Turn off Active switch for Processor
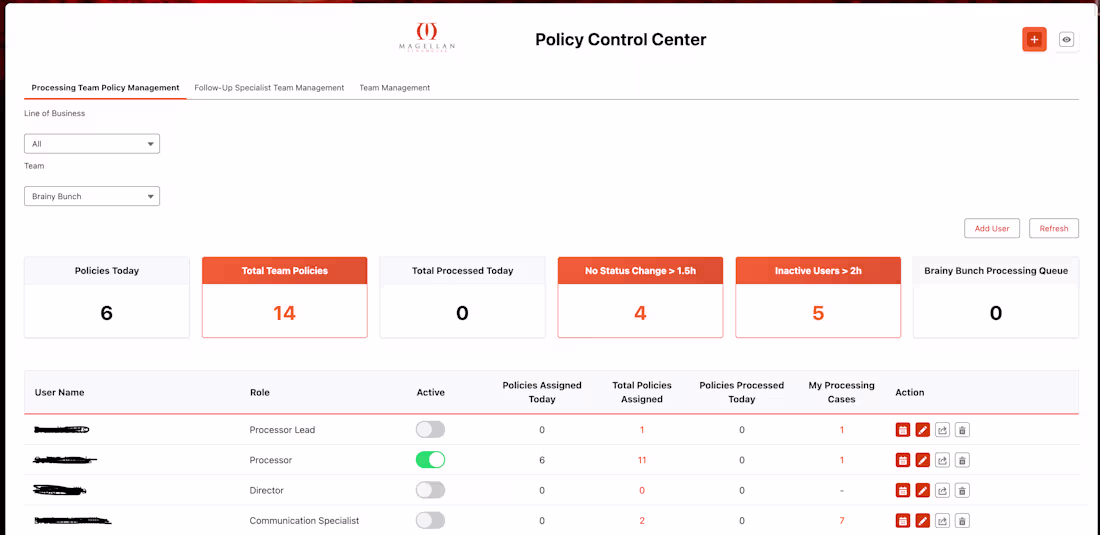 [x=430, y=460]
